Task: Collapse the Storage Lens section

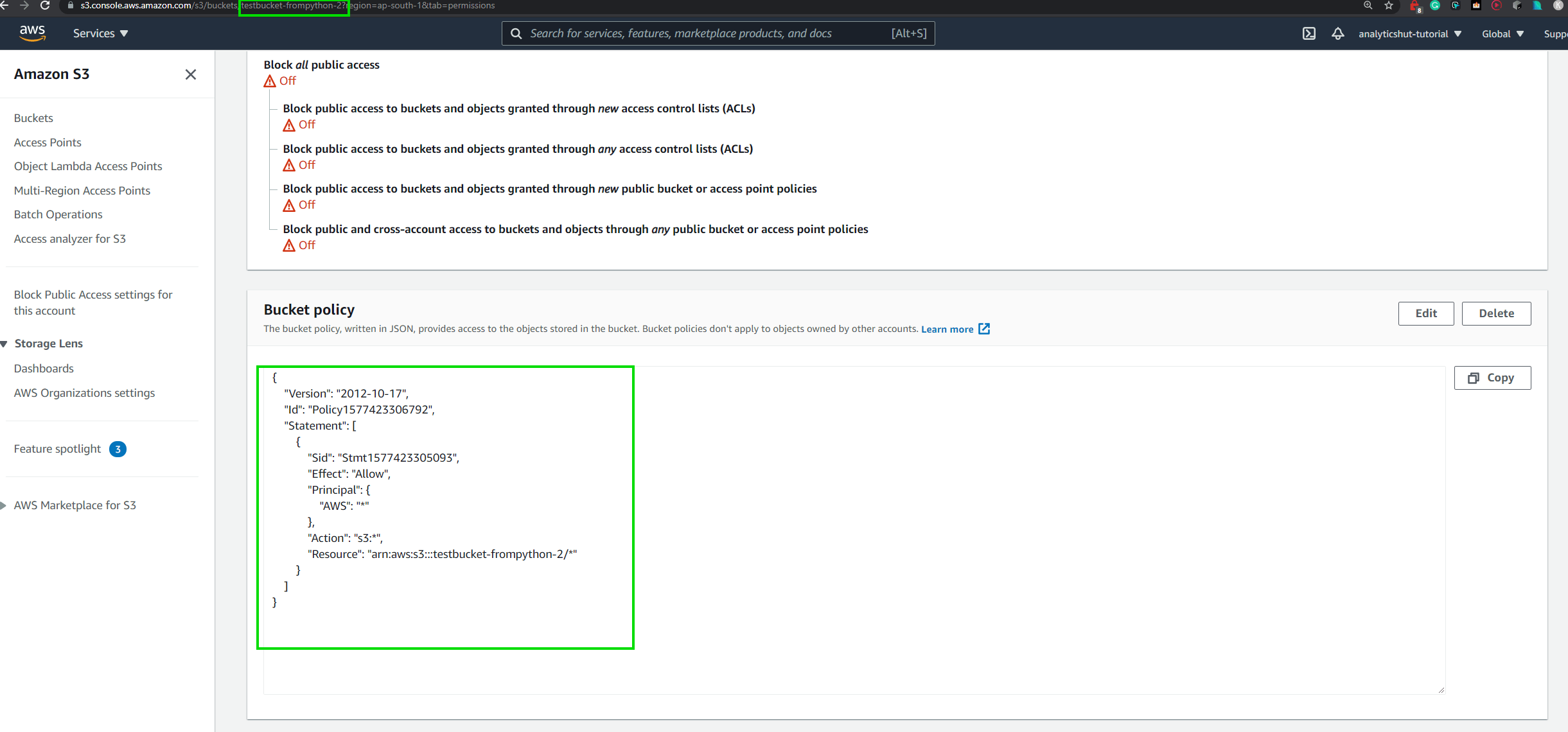Action: point(5,344)
